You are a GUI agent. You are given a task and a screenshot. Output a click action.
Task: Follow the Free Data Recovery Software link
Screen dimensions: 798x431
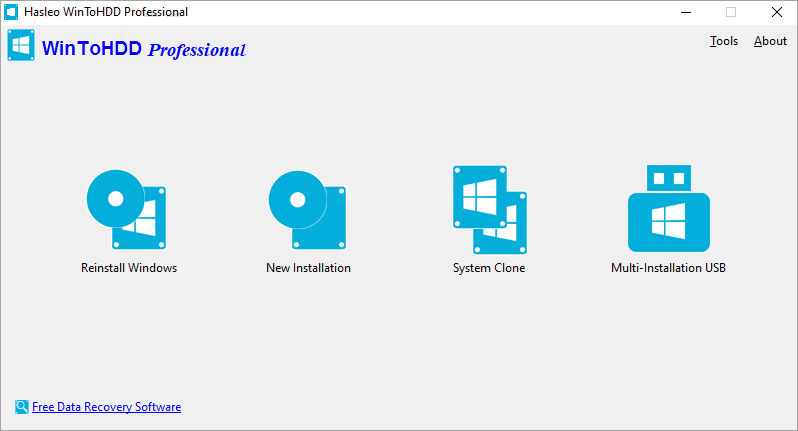point(106,407)
